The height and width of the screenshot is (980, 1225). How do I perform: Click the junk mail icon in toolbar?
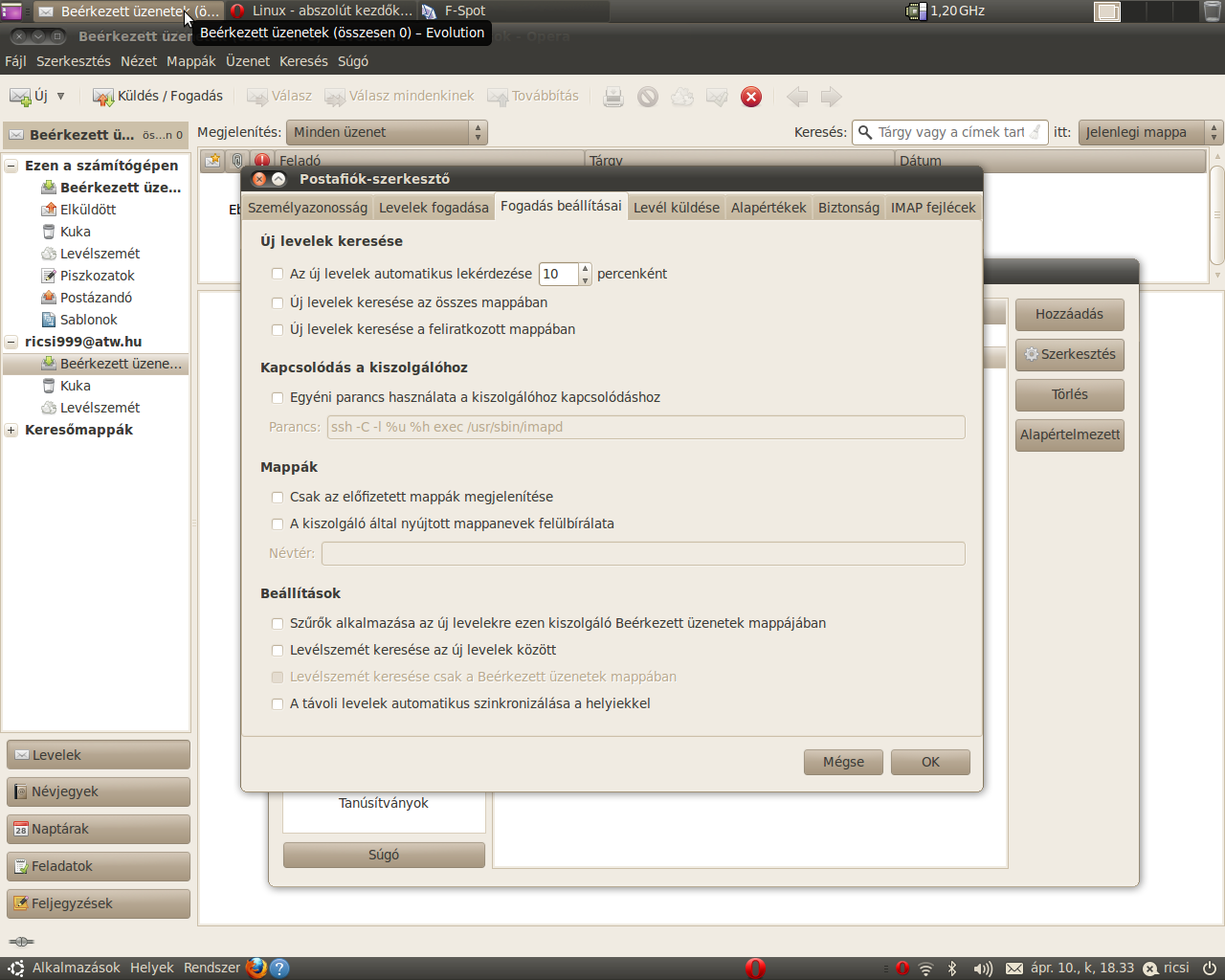pyautogui.click(x=682, y=97)
